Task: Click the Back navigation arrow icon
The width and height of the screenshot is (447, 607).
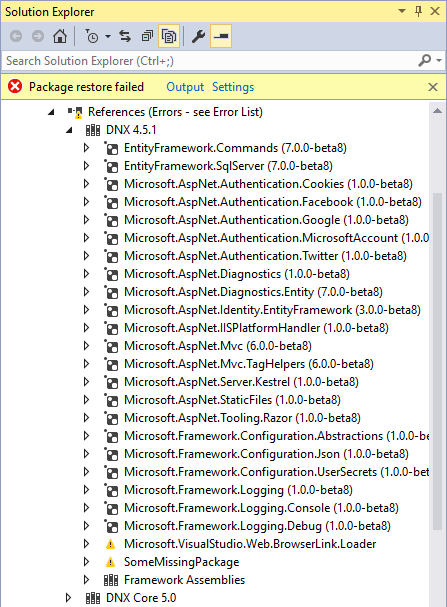Action: coord(16,36)
